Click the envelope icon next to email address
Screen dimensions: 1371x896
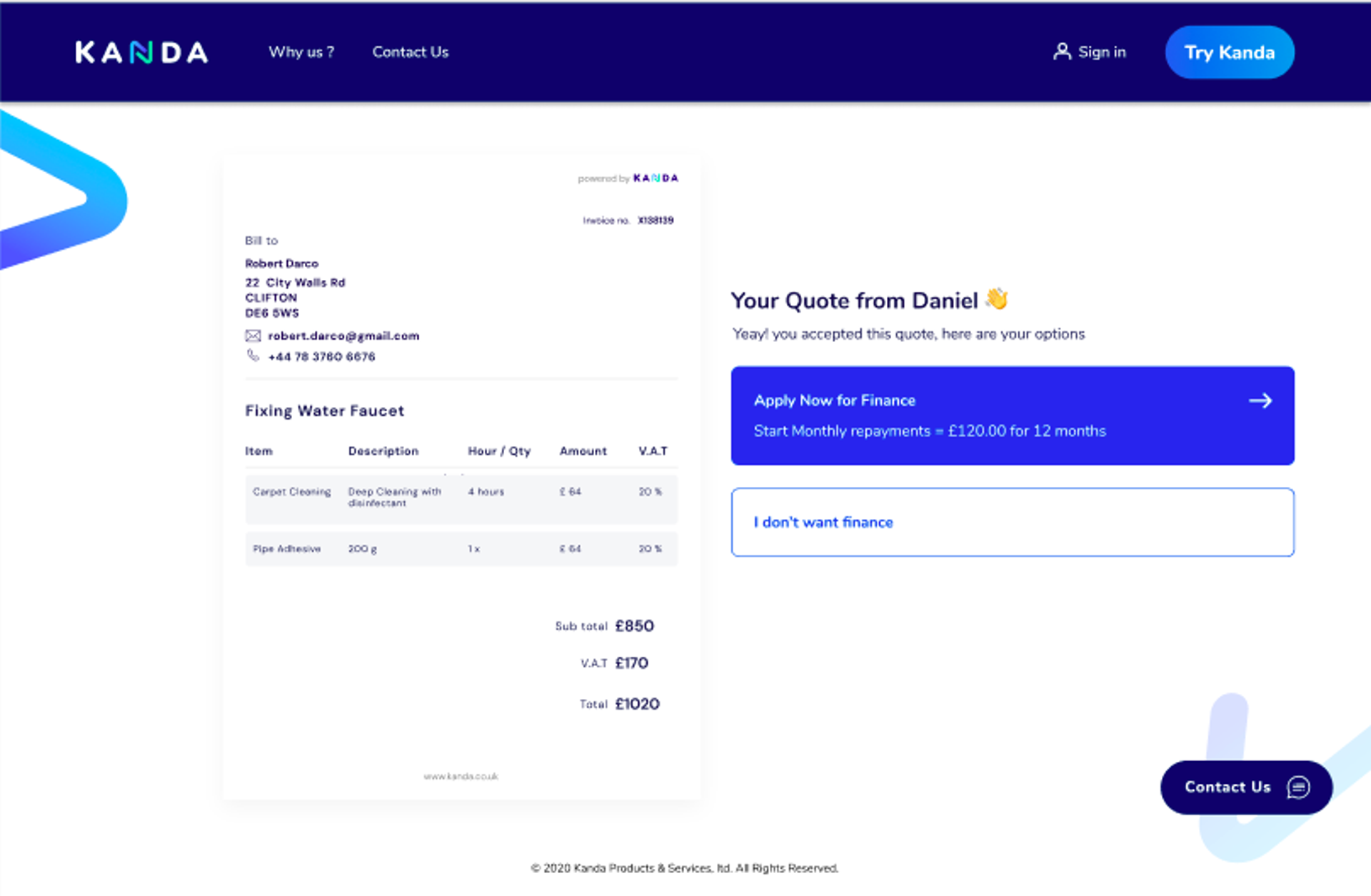click(x=253, y=336)
